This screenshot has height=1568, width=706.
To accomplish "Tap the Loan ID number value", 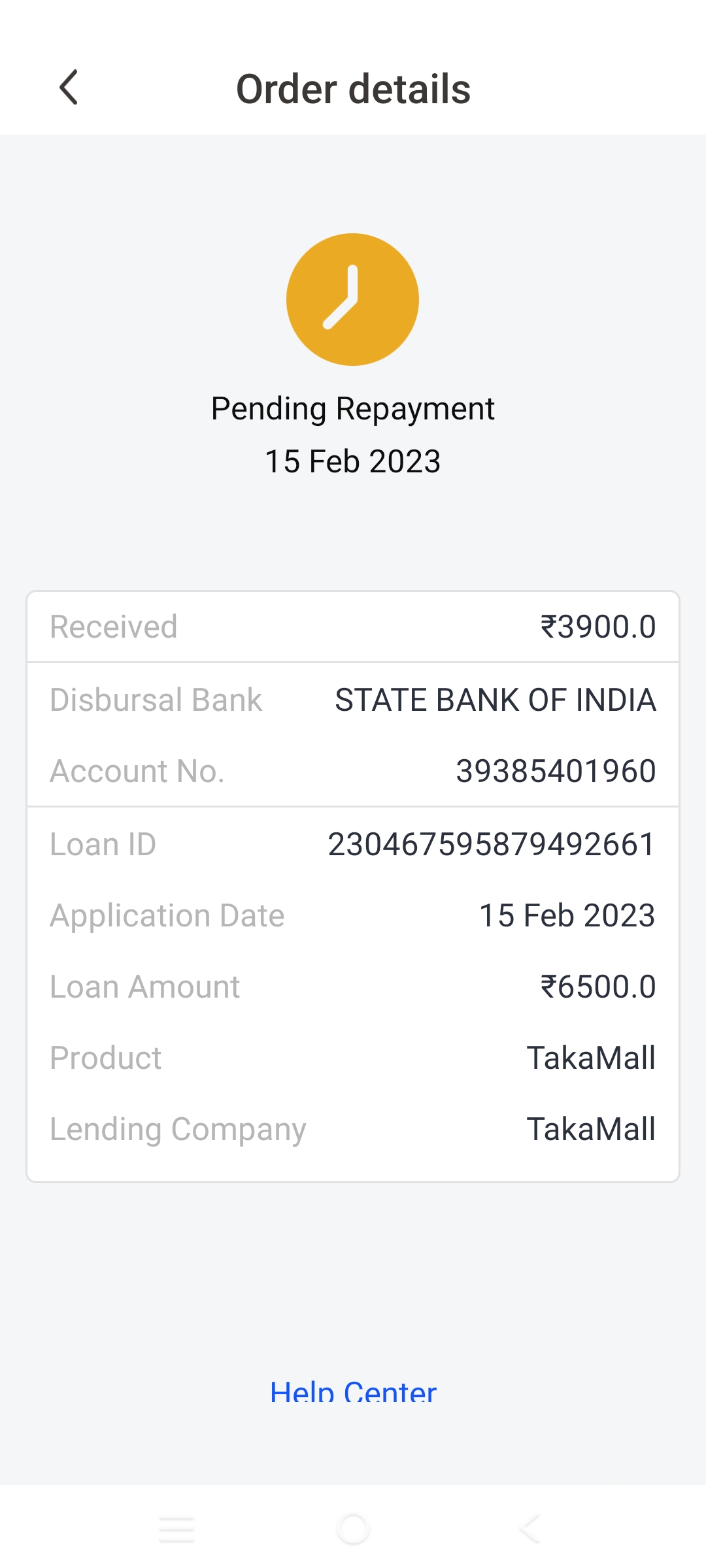I will 491,844.
